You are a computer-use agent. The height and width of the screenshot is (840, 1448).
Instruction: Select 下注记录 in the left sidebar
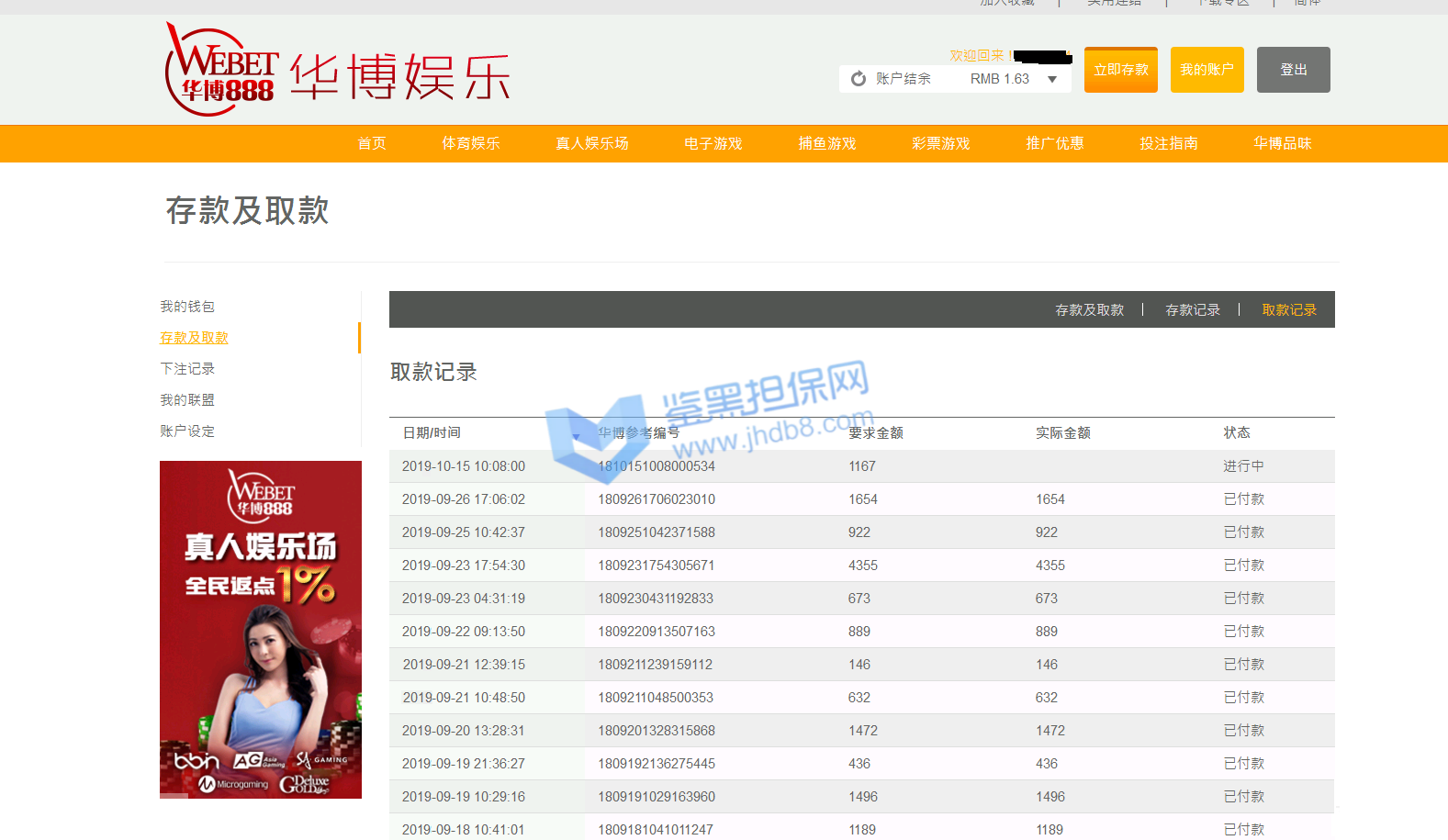[x=187, y=369]
